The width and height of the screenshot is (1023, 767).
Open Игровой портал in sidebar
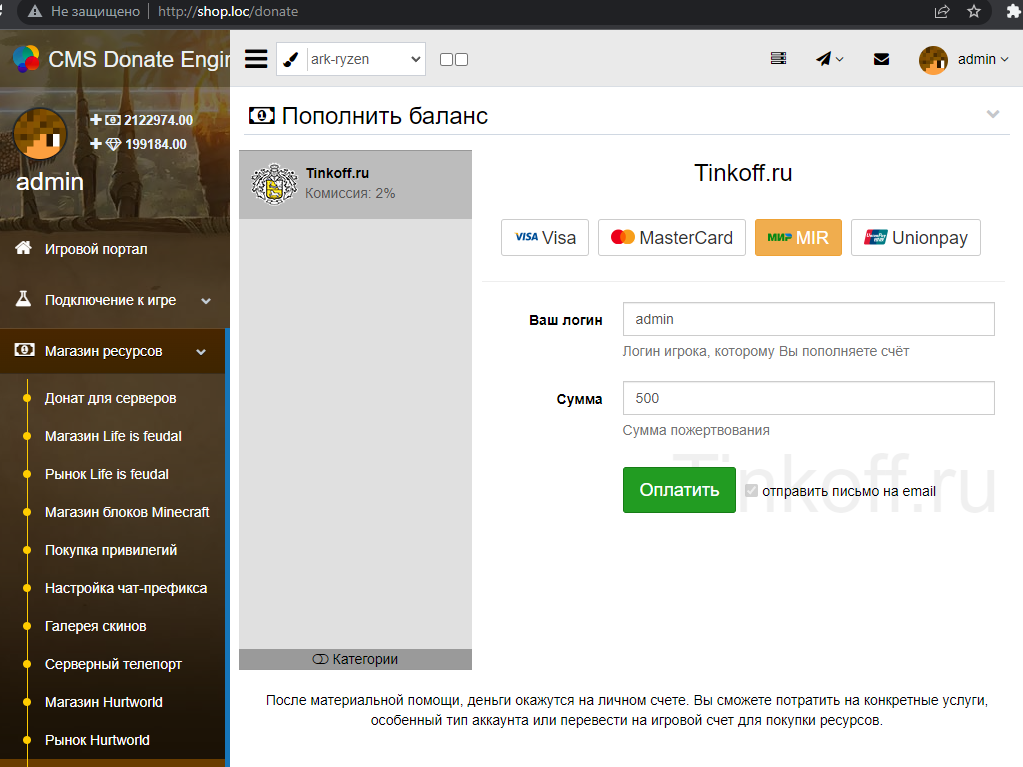tap(96, 249)
